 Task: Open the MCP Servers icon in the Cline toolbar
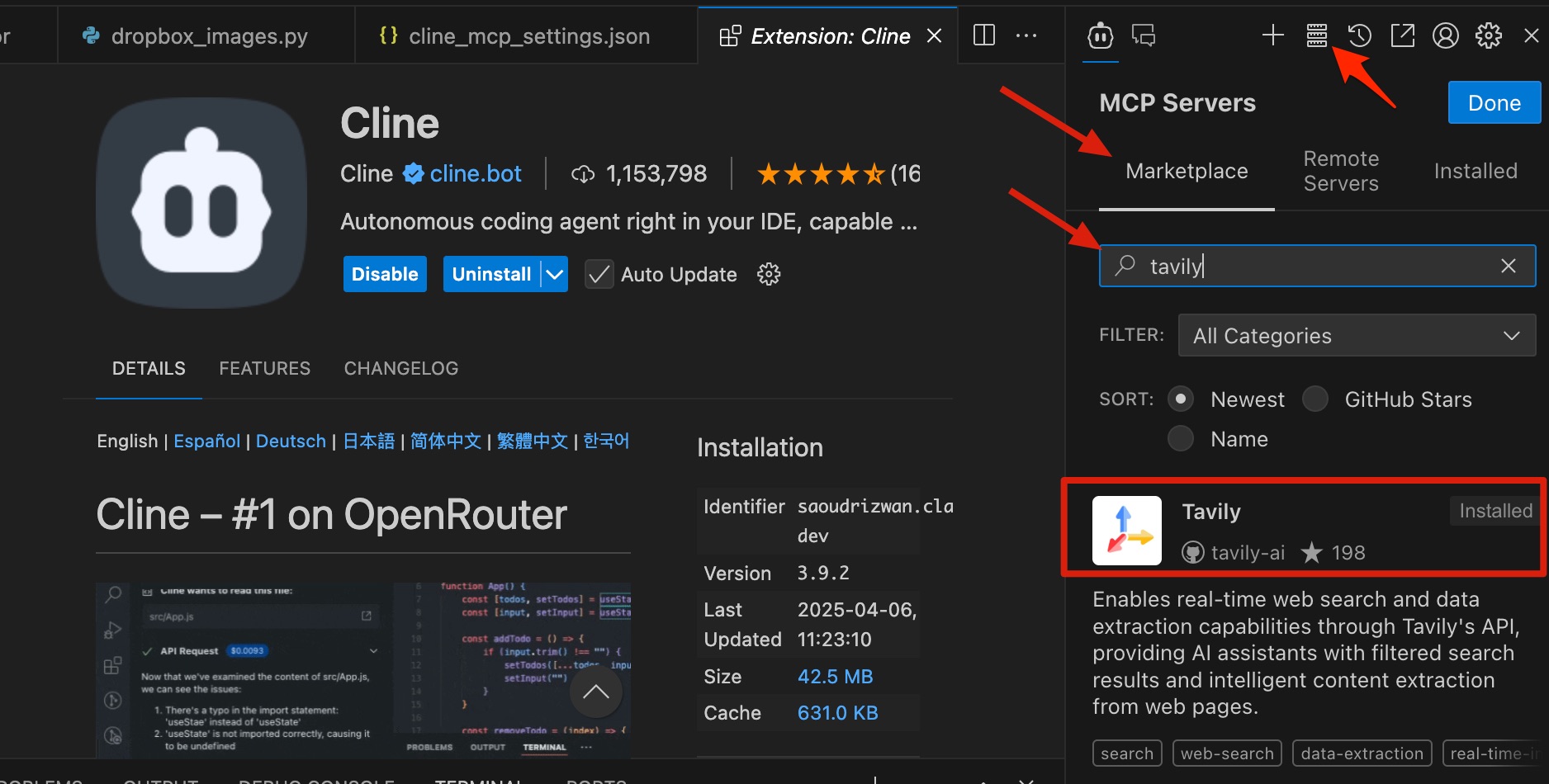pyautogui.click(x=1317, y=35)
